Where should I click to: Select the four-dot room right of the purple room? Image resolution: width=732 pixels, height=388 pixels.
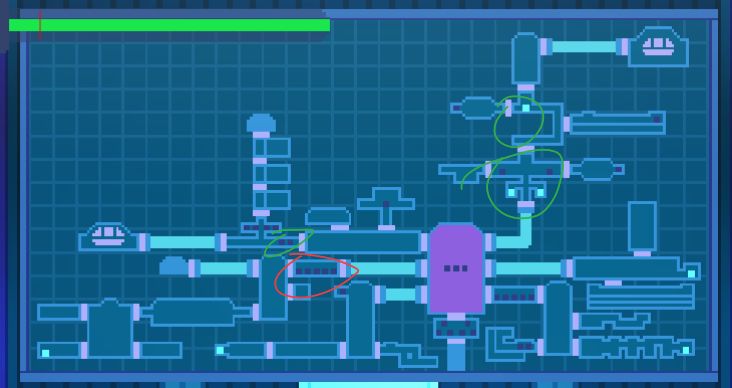[x=514, y=295]
